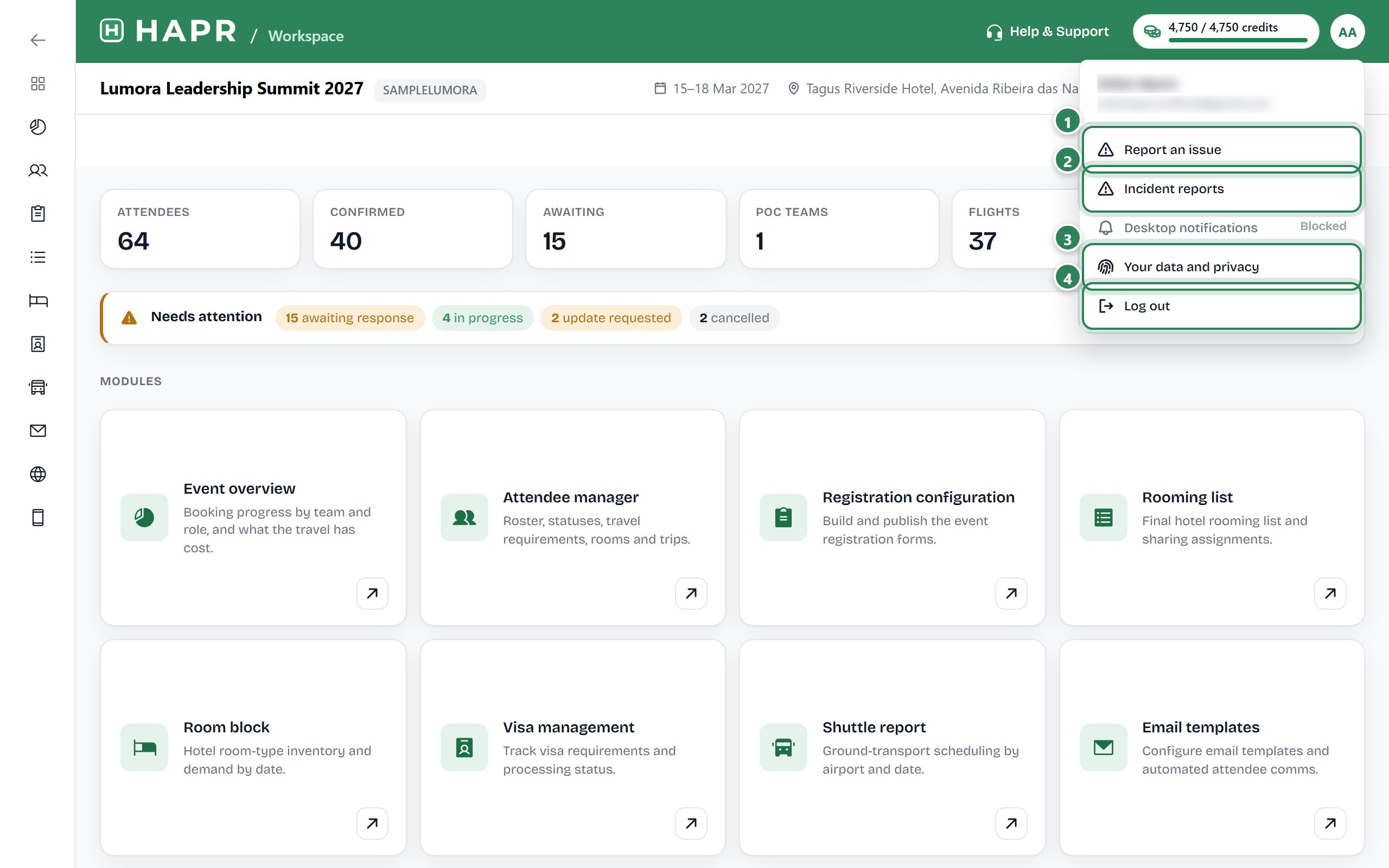Click the 4 in progress chip
This screenshot has height=868, width=1389.
tap(482, 318)
